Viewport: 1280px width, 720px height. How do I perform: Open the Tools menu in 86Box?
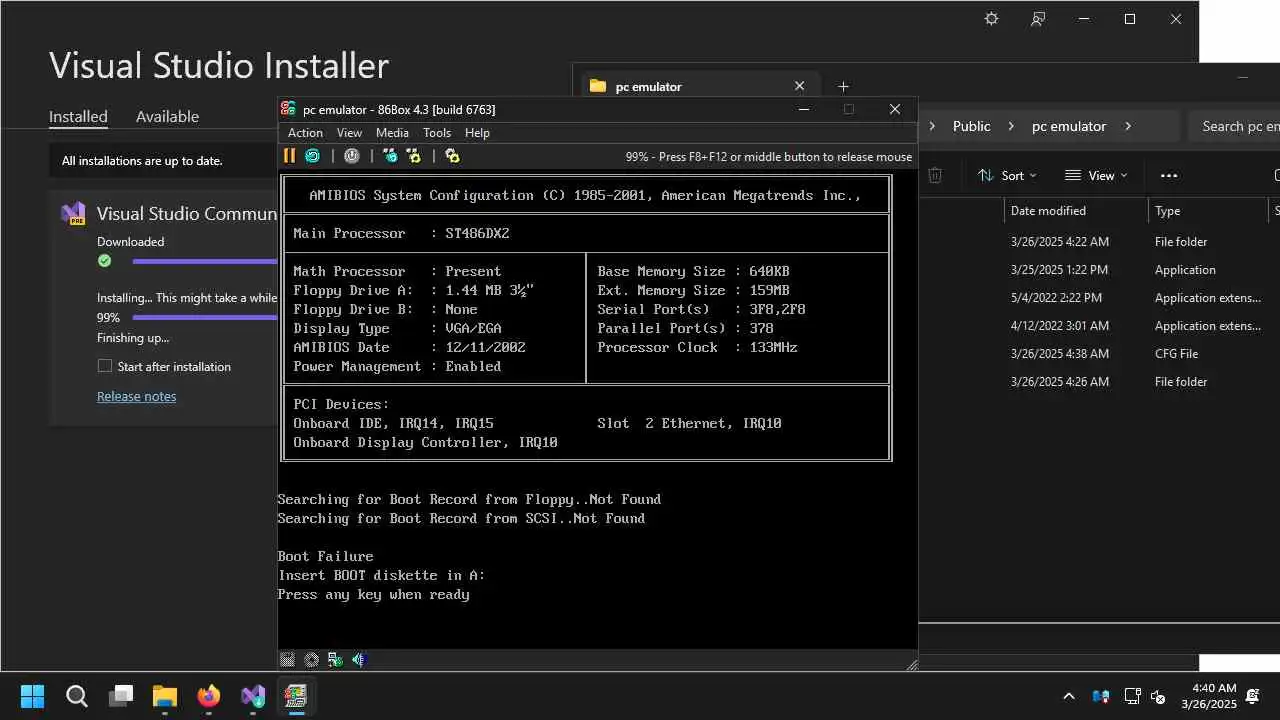point(437,133)
